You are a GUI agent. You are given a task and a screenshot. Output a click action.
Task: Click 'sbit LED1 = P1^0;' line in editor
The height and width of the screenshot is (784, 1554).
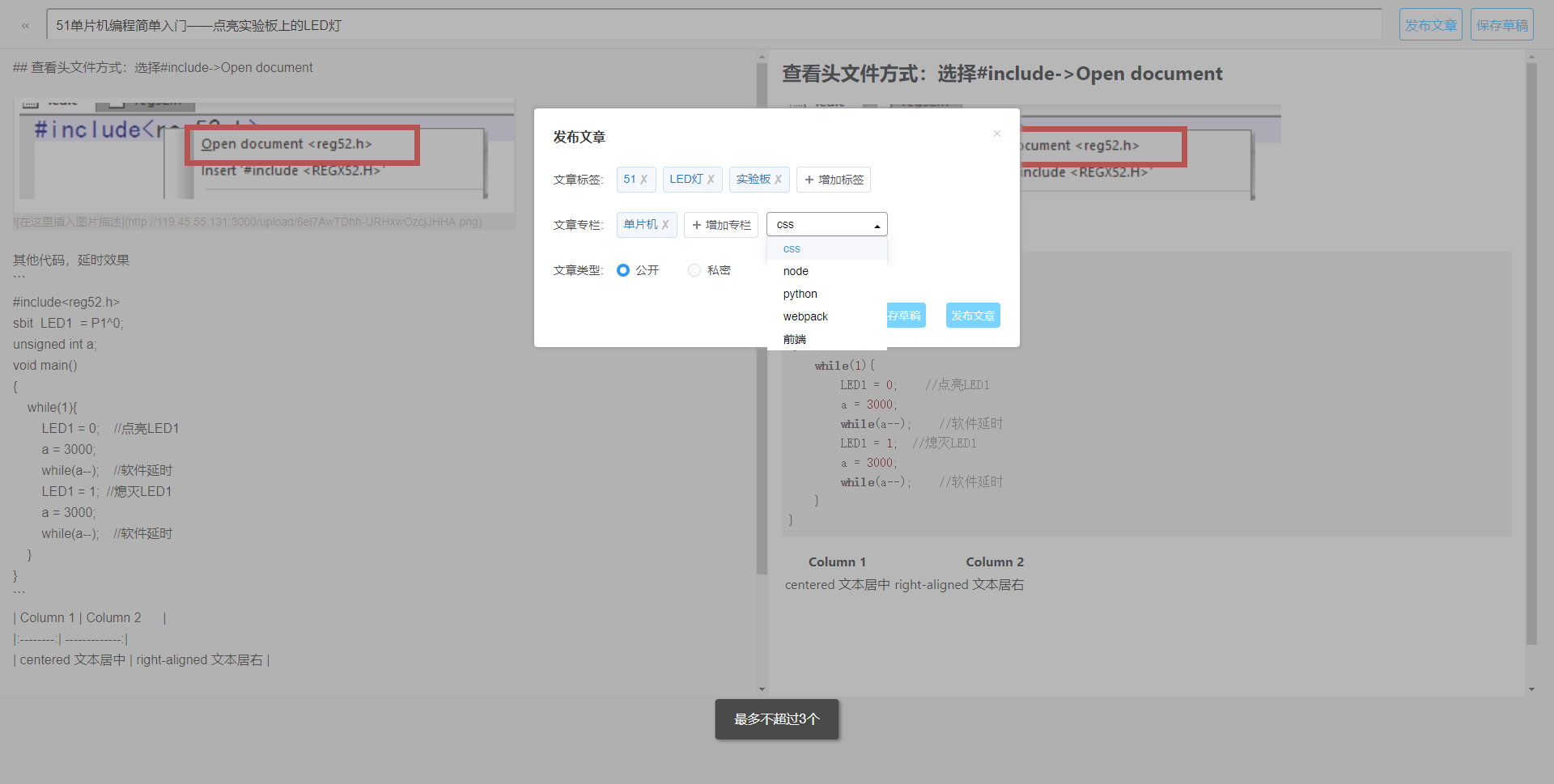coord(68,323)
